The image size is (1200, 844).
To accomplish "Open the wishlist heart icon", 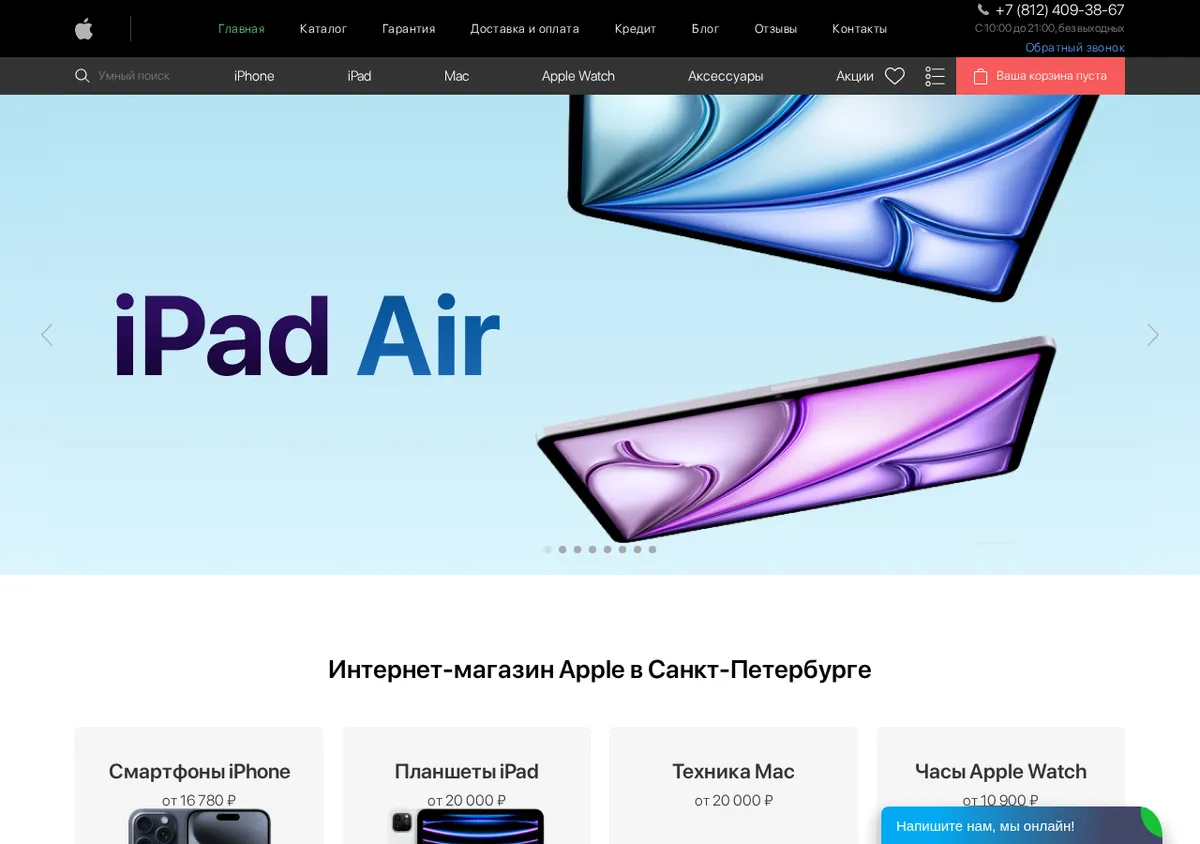I will tap(895, 76).
